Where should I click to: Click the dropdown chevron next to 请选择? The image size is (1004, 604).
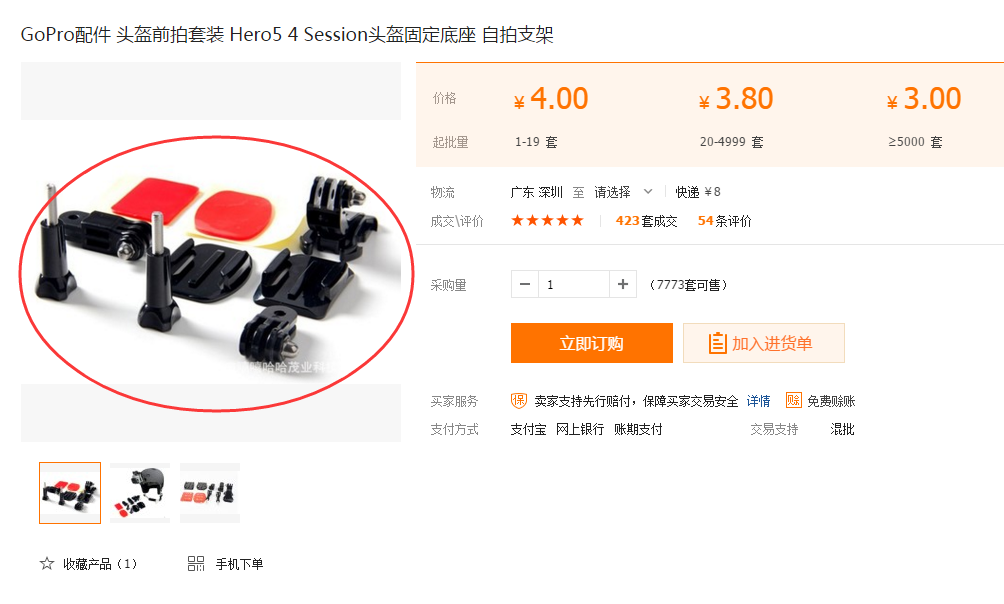coord(648,192)
